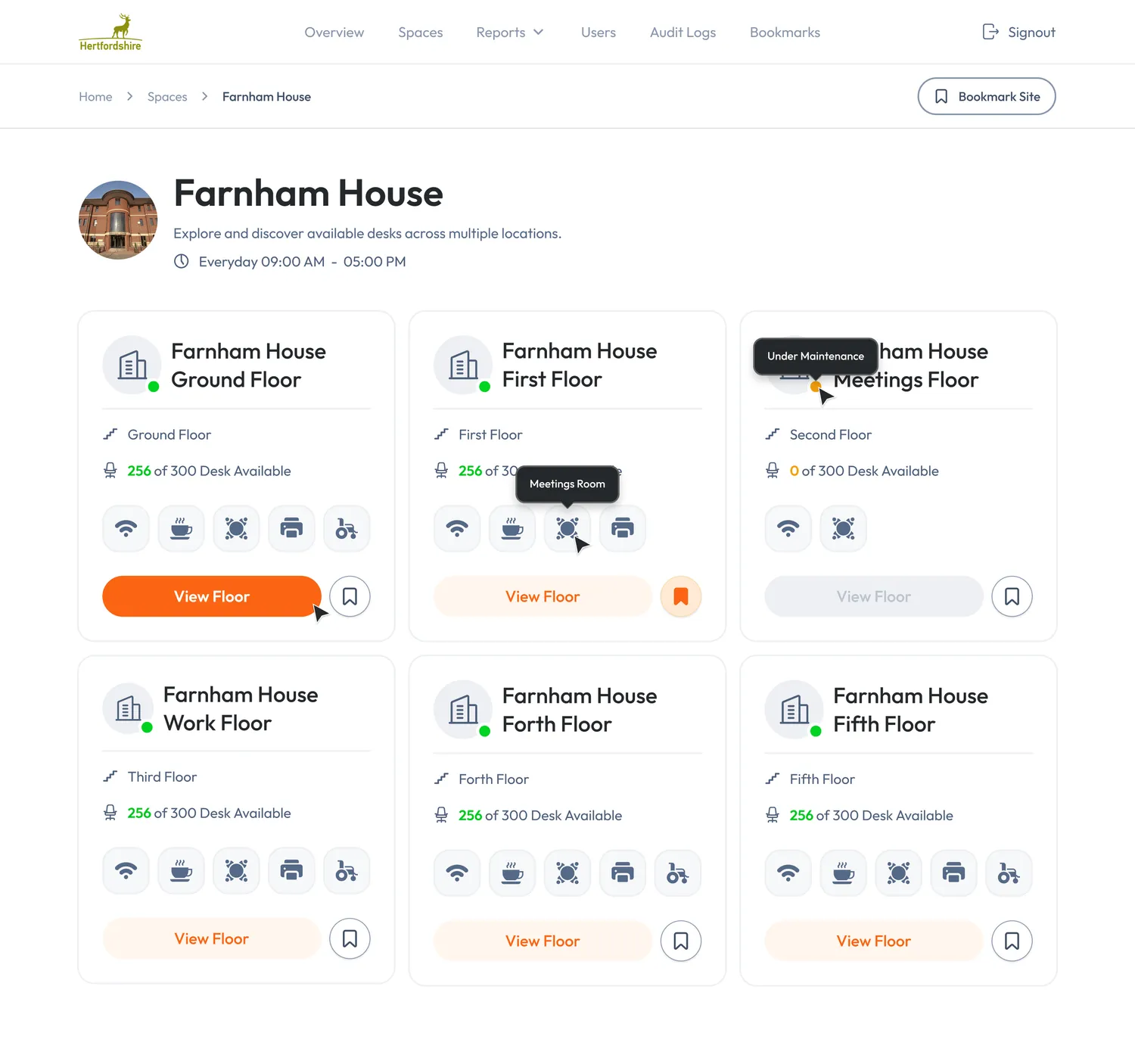Click the printer icon on Ground Floor card
The image size is (1135, 1064).
[x=291, y=528]
